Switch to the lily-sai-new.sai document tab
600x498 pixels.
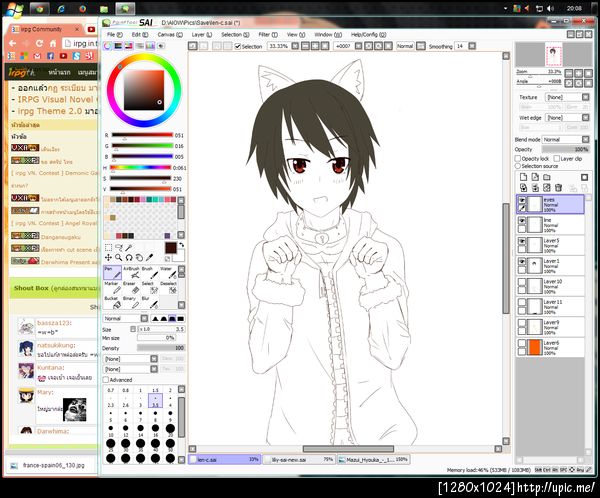(x=300, y=459)
